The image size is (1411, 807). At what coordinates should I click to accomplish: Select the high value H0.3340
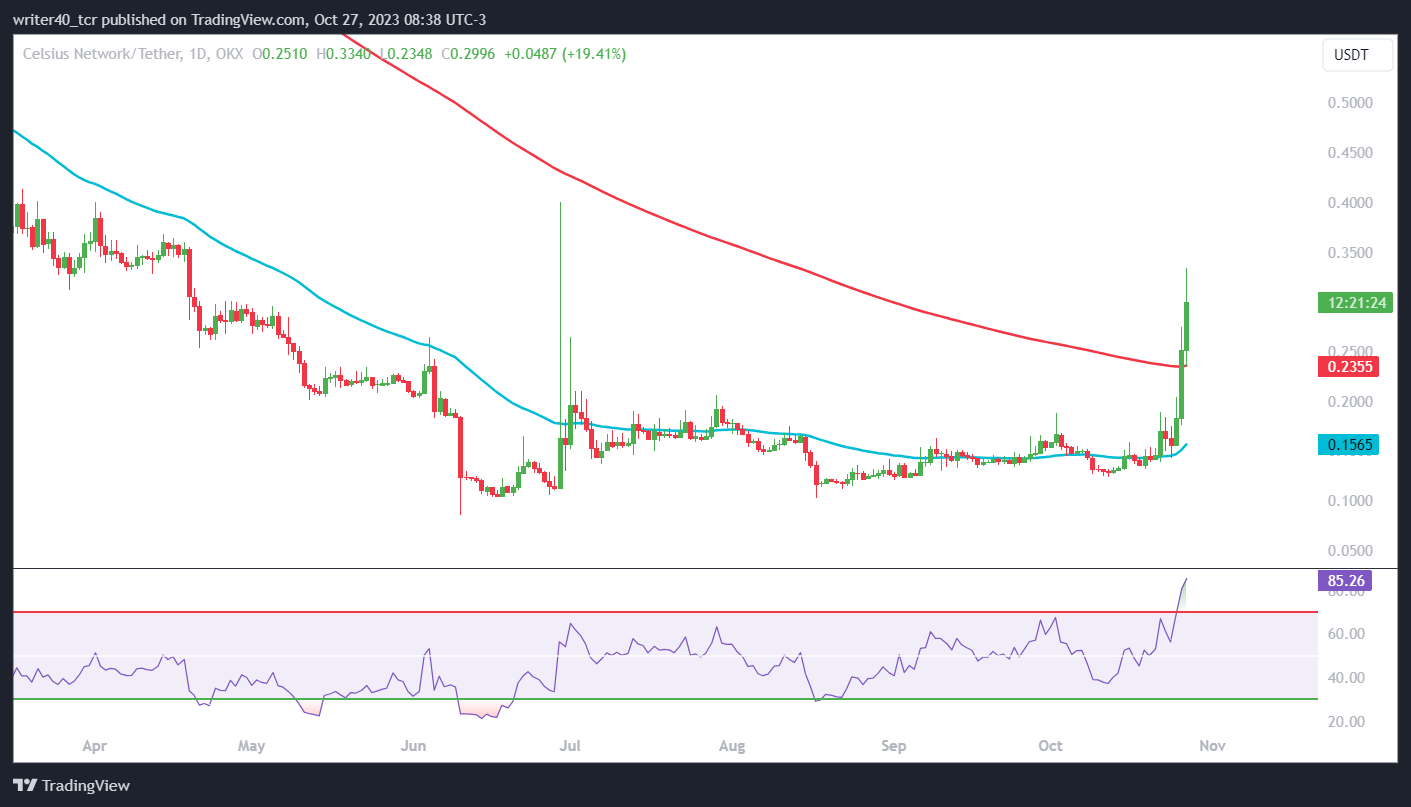[x=344, y=54]
